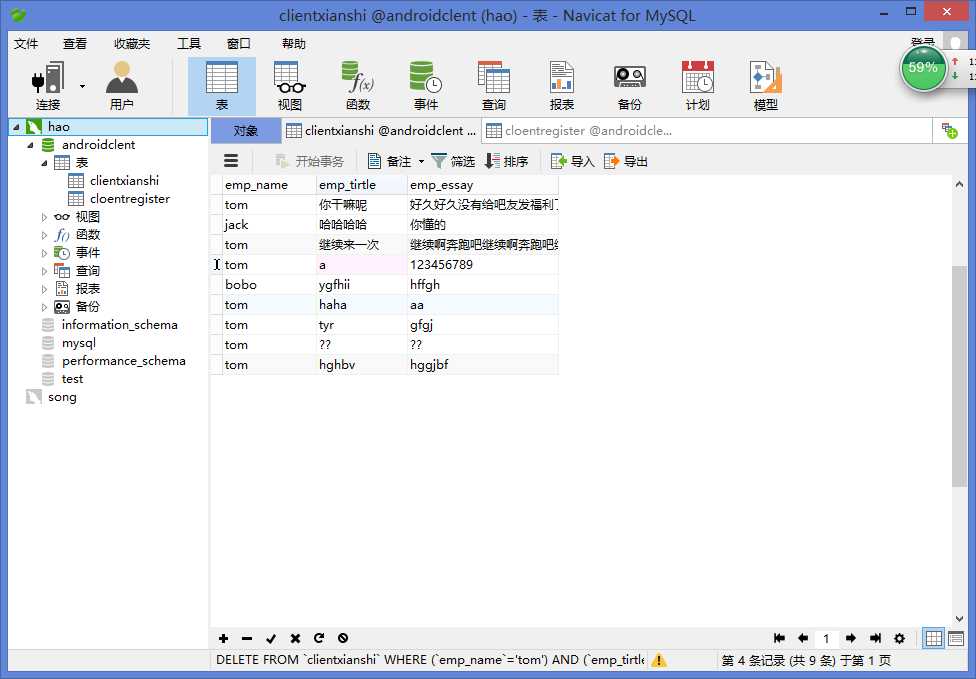Viewport: 976px width, 679px height.
Task: Click the emp_tirtle column header
Action: 361,185
